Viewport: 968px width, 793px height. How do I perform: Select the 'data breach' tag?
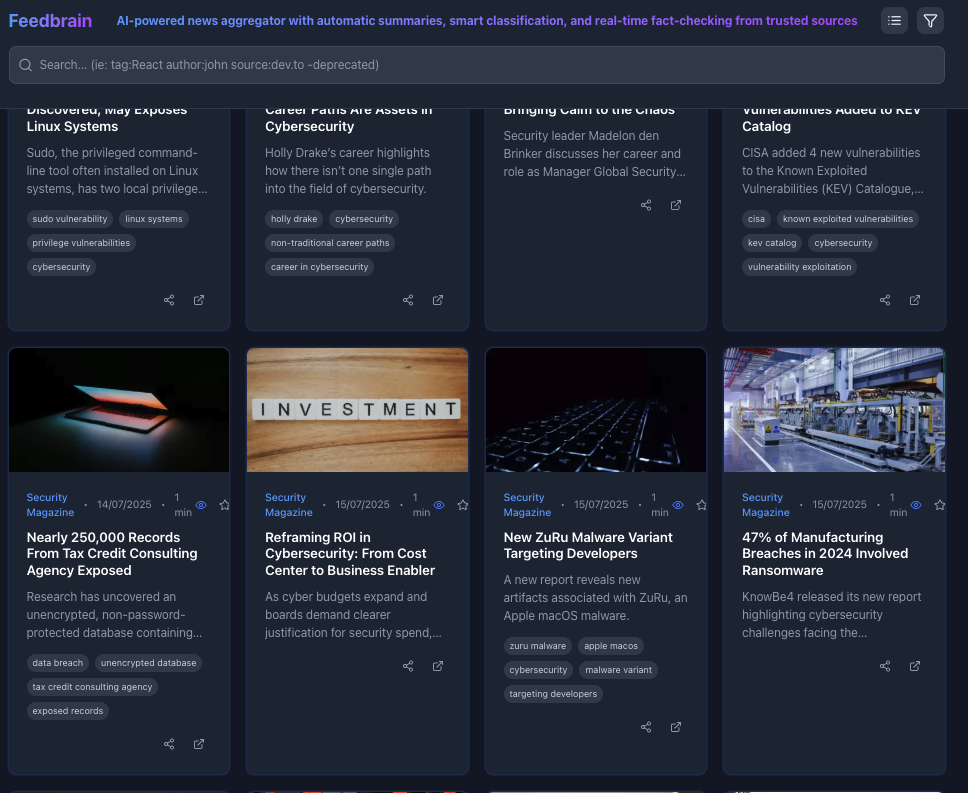pos(57,663)
